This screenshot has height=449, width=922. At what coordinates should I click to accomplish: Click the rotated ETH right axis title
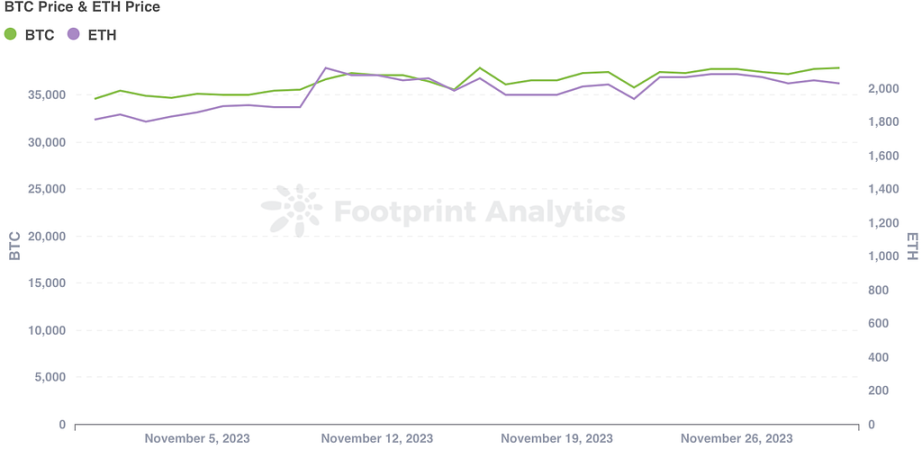click(912, 246)
